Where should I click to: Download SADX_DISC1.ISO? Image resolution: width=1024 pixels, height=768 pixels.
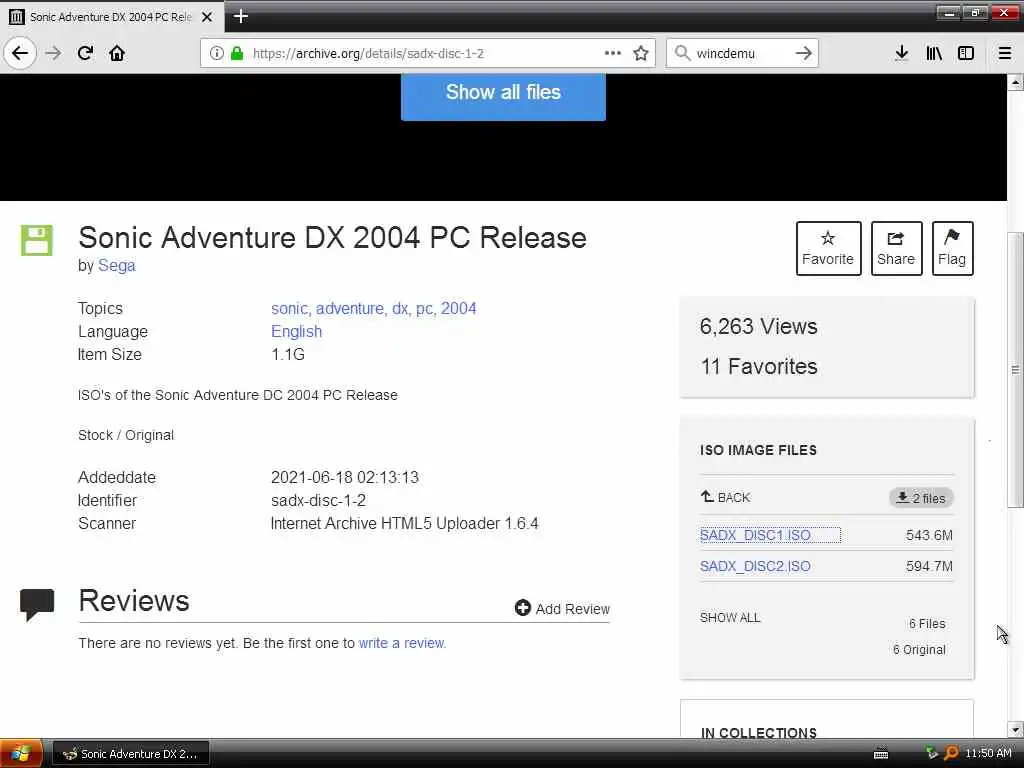tap(755, 535)
